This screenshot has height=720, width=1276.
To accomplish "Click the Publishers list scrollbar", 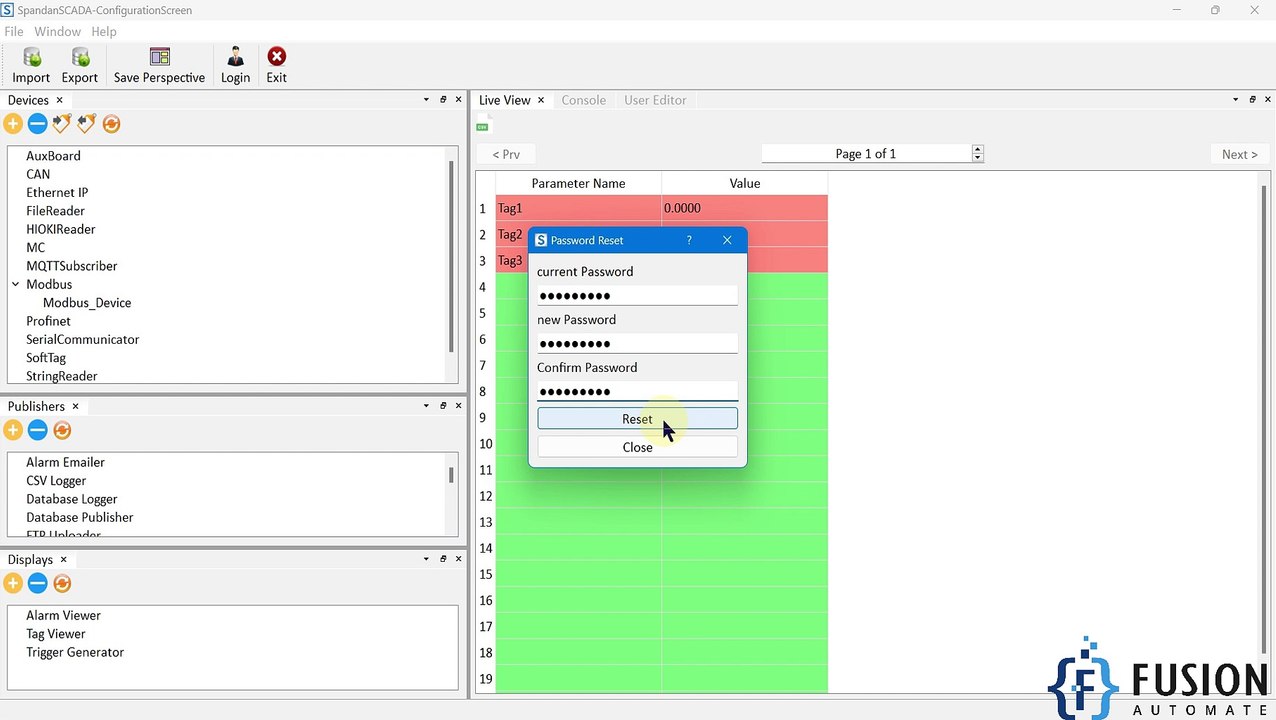I will pos(451,475).
